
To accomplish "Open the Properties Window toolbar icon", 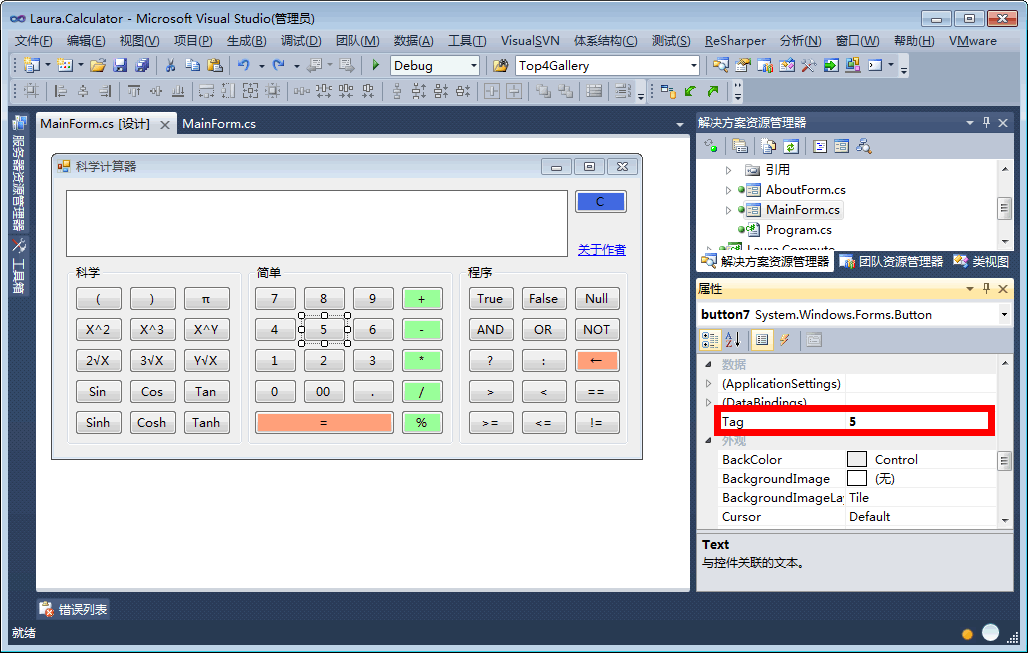I will (x=743, y=66).
